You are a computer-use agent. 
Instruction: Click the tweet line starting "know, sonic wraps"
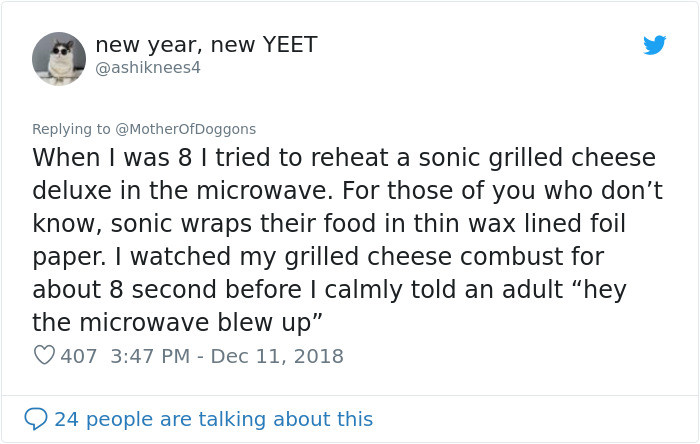[331, 224]
